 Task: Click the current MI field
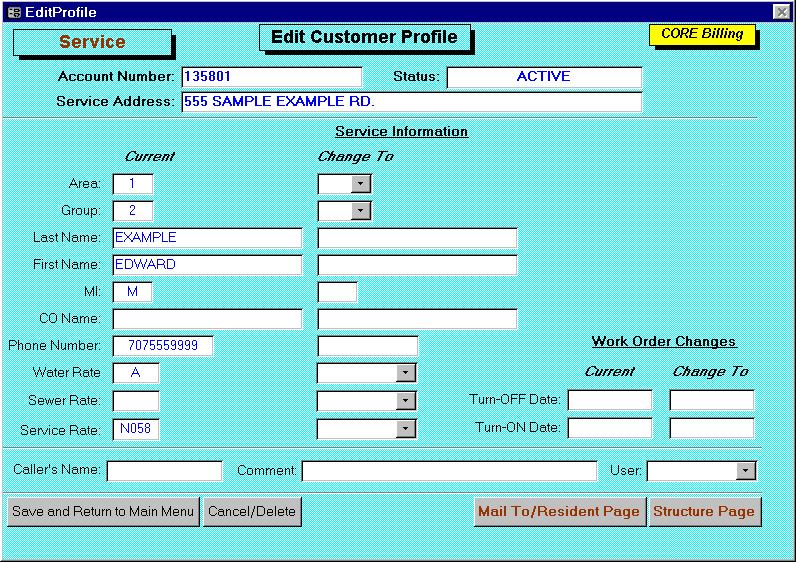coord(132,292)
